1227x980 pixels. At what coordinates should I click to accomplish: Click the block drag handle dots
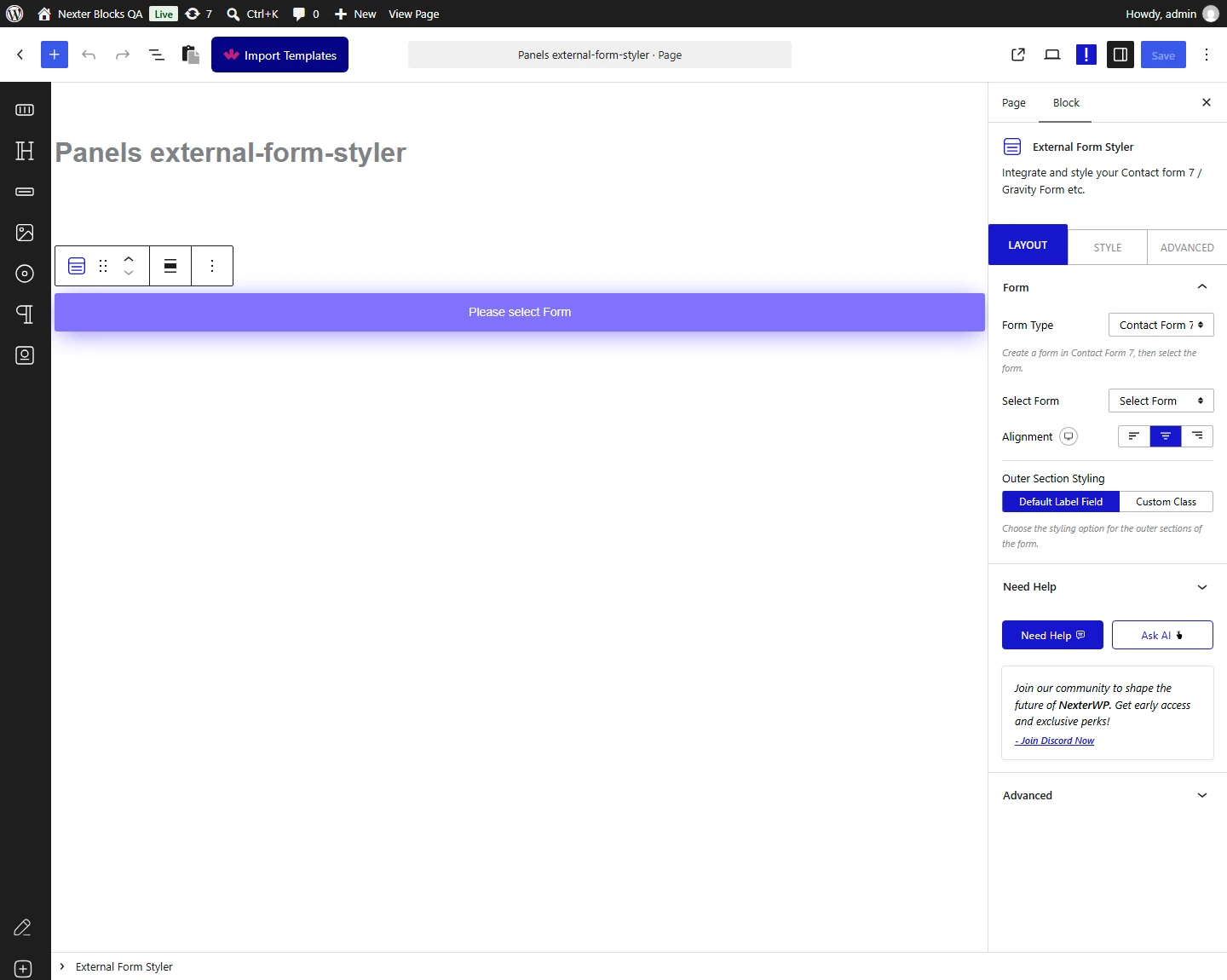tap(103, 266)
